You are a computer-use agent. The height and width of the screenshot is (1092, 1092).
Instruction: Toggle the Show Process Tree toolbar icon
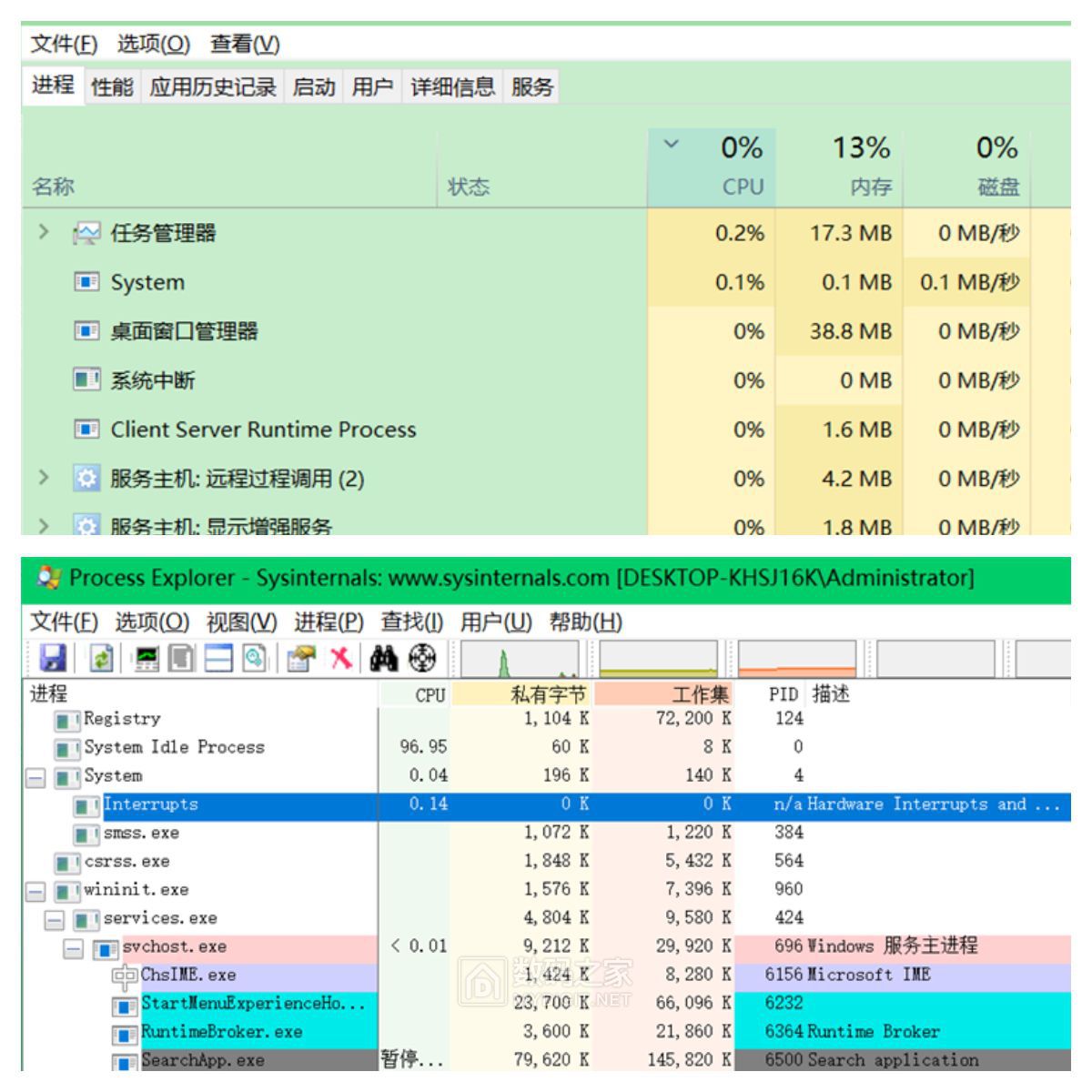182,658
